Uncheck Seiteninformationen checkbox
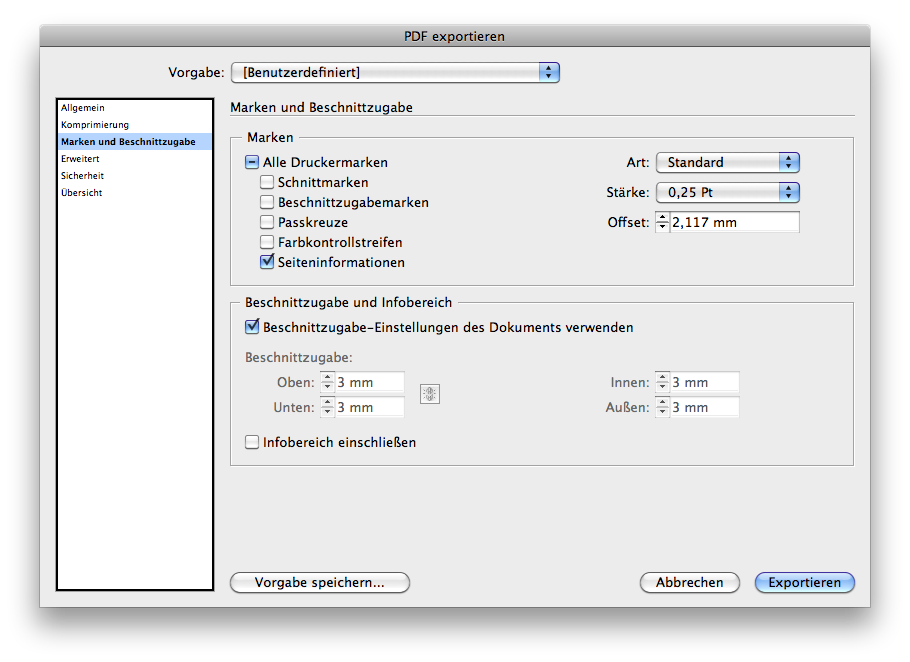 (x=267, y=262)
